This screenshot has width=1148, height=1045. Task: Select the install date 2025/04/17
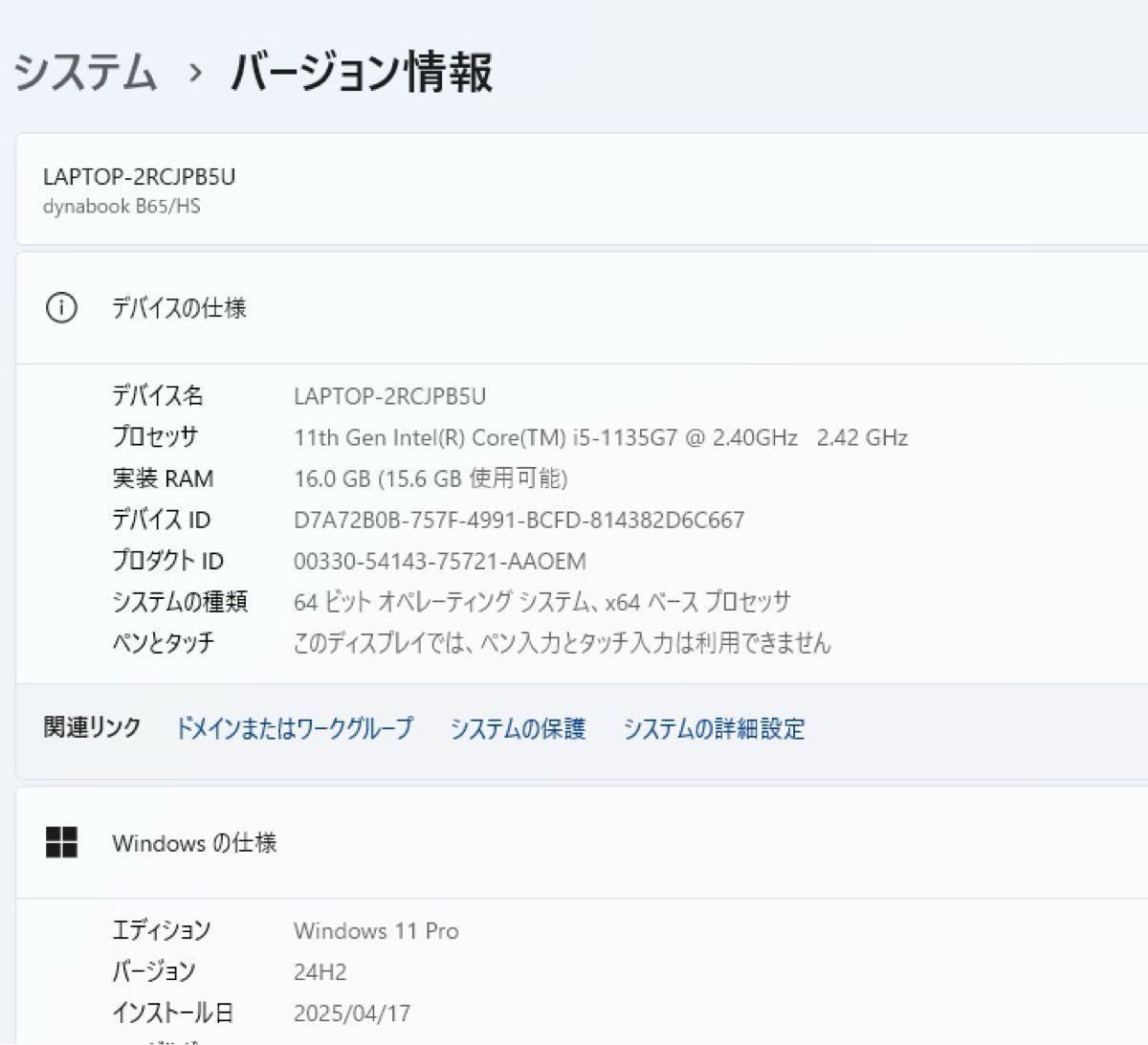click(352, 1012)
